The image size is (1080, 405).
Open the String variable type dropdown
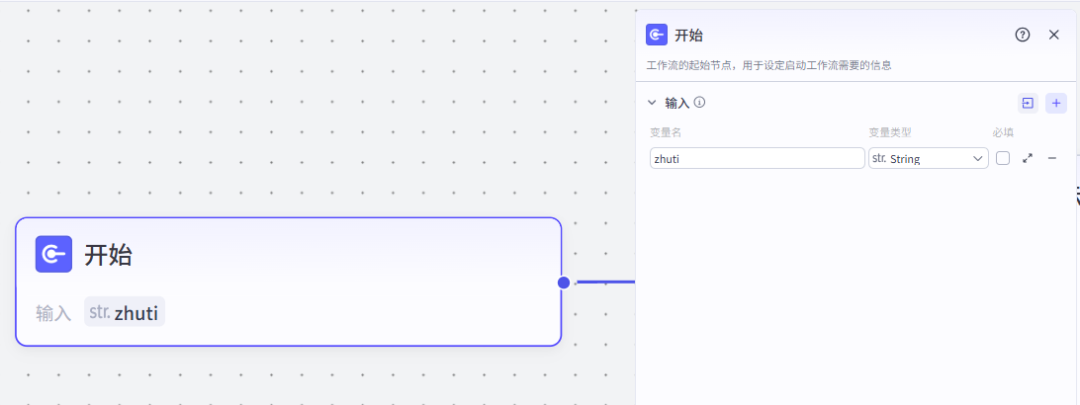pos(928,158)
